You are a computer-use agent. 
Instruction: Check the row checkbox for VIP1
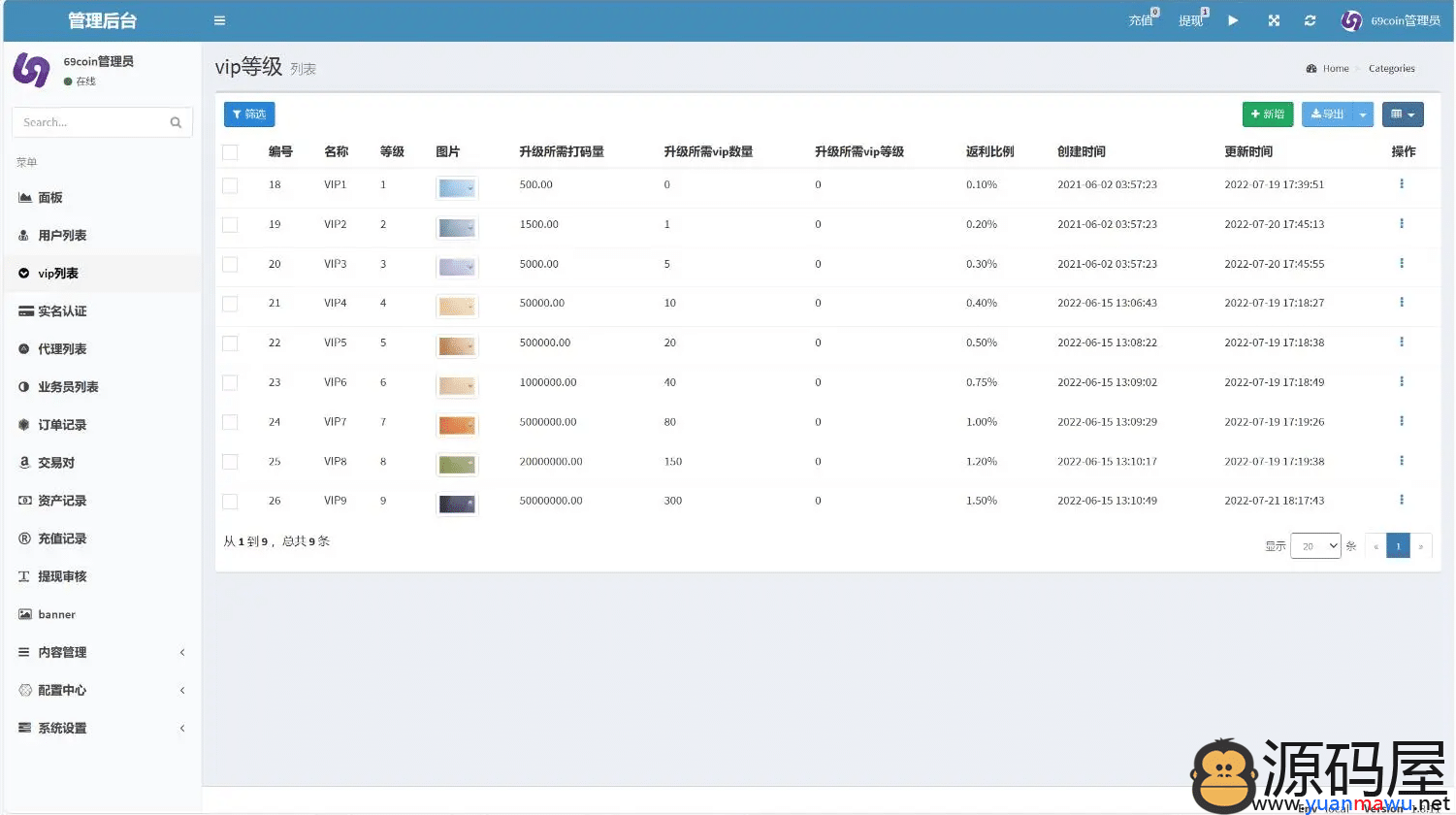pyautogui.click(x=230, y=184)
